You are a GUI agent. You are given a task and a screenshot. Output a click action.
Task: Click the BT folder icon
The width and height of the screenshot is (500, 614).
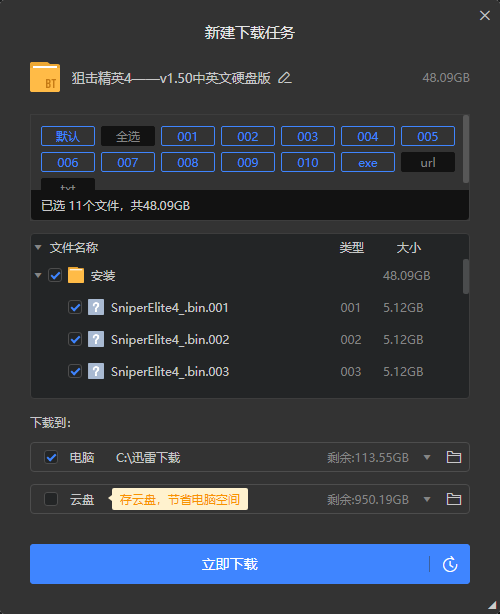[45, 77]
